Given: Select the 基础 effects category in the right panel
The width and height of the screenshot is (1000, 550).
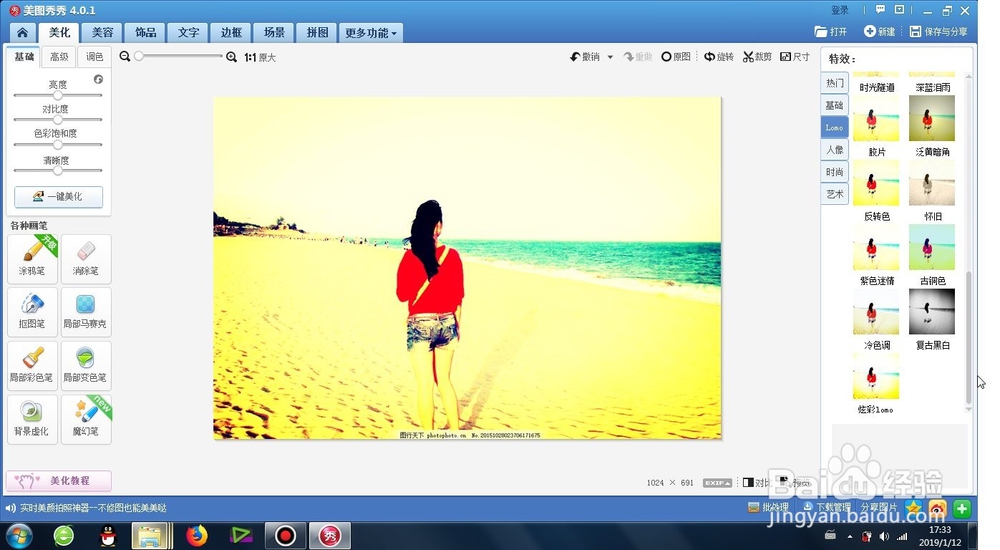Looking at the screenshot, I should point(834,105).
